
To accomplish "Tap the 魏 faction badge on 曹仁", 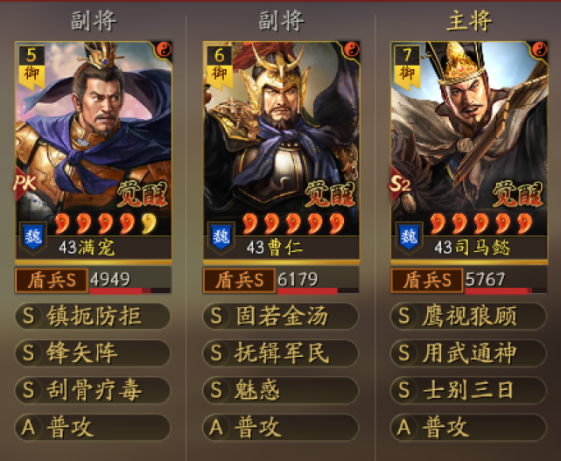I will tap(221, 237).
